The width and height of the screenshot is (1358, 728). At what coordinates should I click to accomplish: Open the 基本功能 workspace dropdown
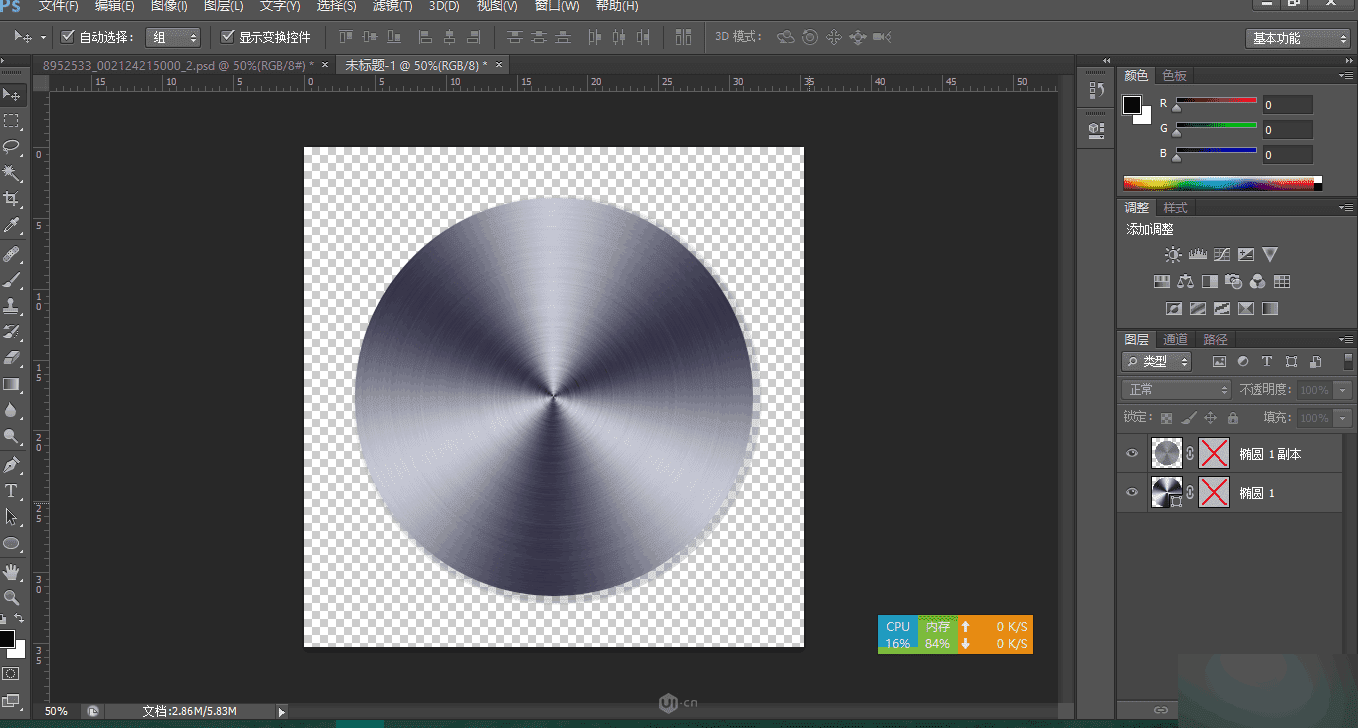click(1299, 38)
